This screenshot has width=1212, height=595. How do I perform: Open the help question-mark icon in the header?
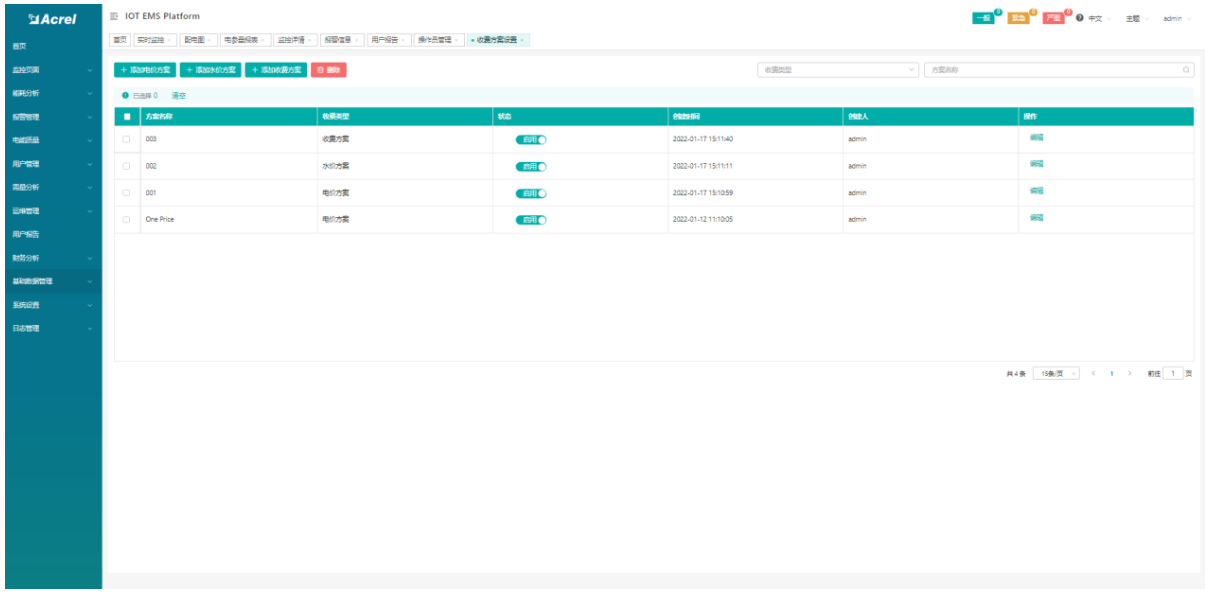[x=1080, y=19]
